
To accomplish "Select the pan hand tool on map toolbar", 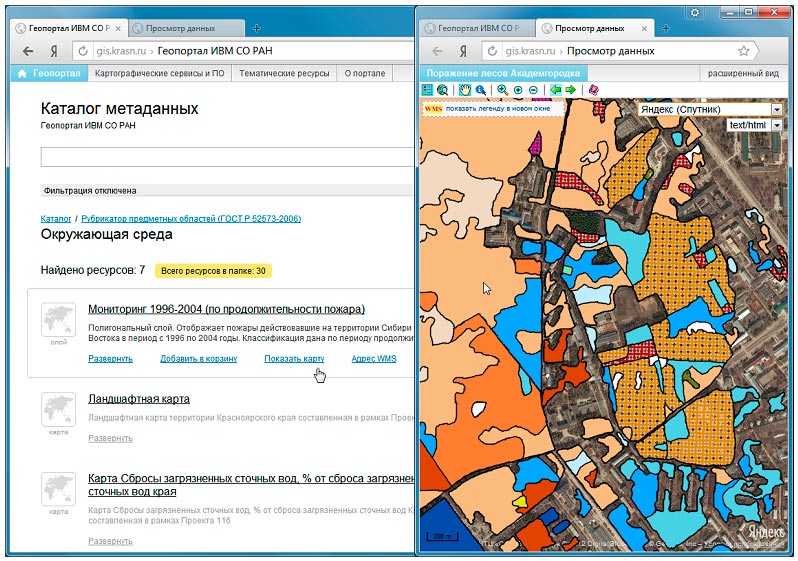I will [x=465, y=90].
